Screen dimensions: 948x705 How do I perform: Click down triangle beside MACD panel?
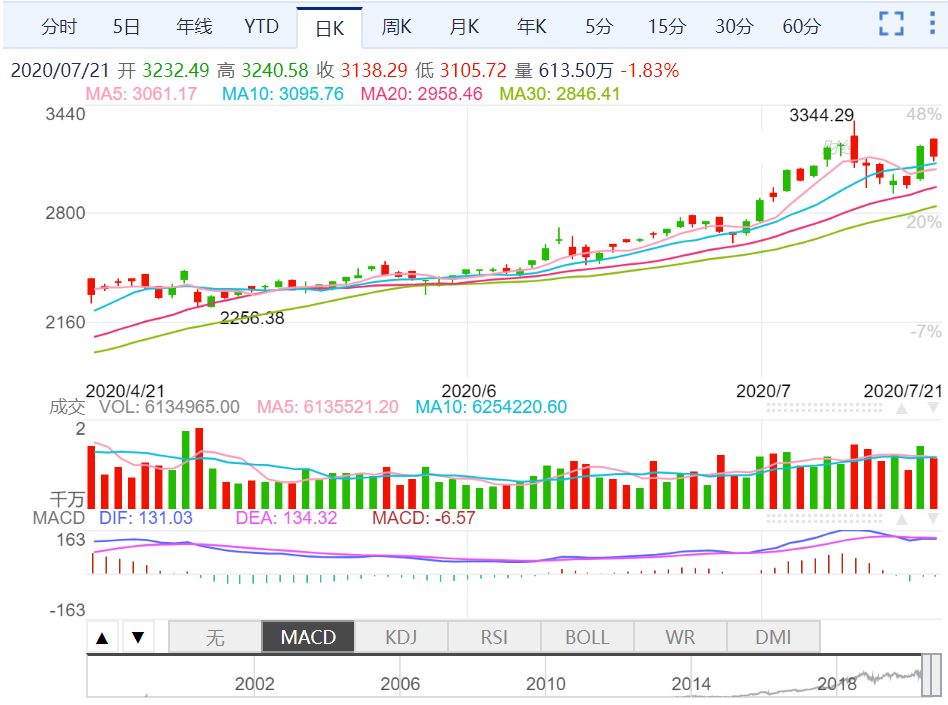933,519
